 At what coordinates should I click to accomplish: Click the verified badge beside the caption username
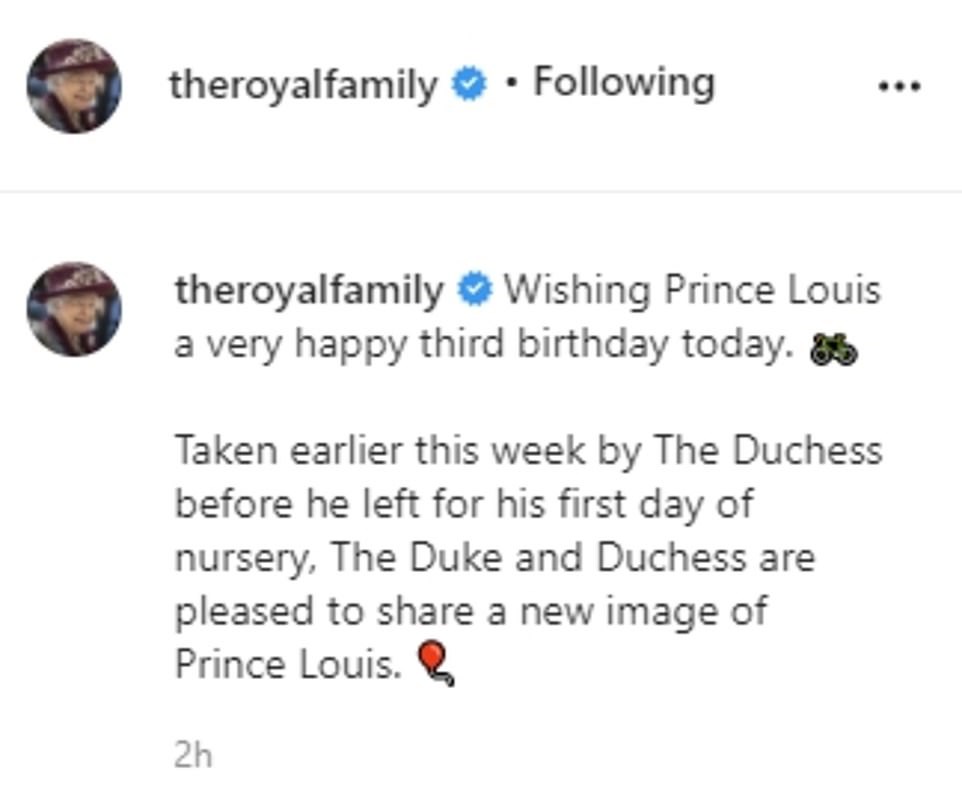coord(474,291)
